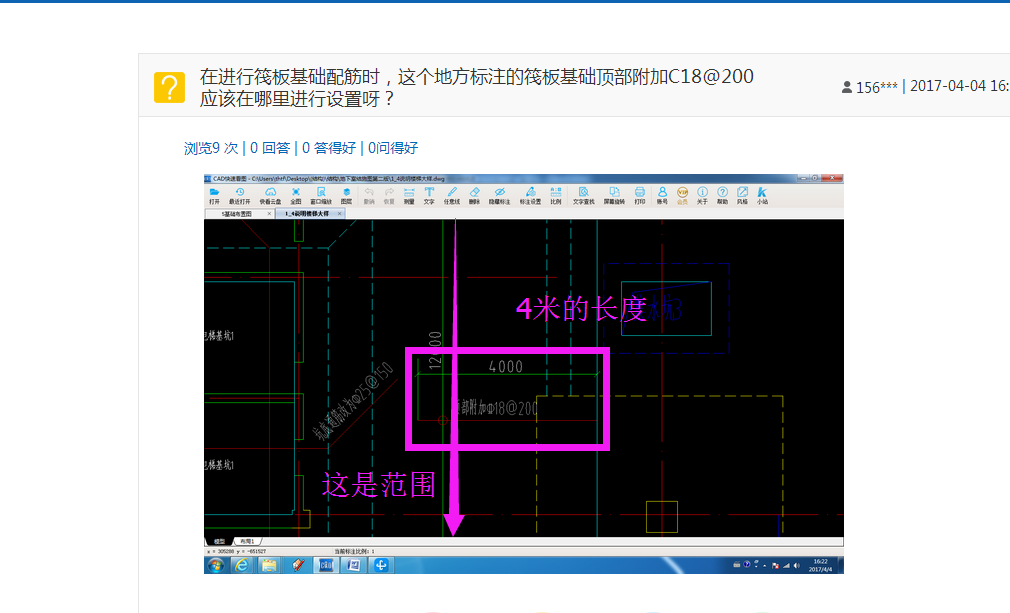Open the Windows Start button in screenshot
Viewport: 1010px width, 613px height.
click(x=215, y=565)
